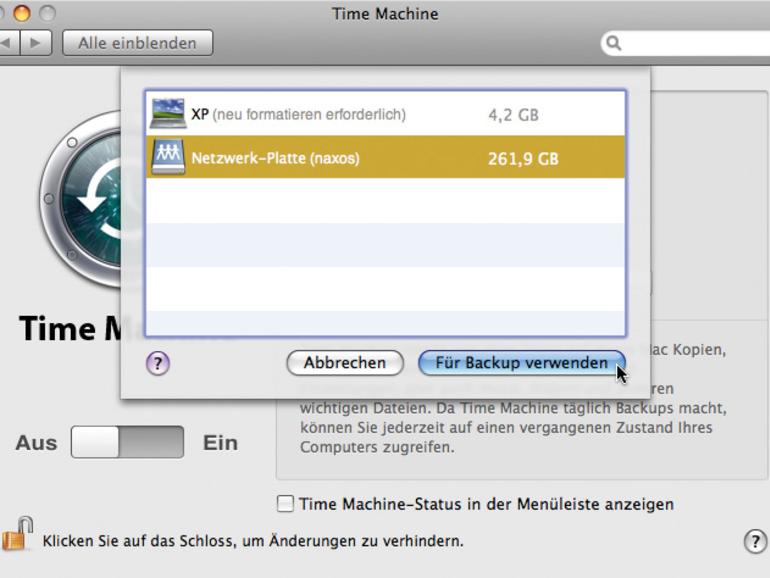Image resolution: width=770 pixels, height=578 pixels.
Task: Toggle the Aus/Ein Time Machine switch
Action: click(x=128, y=442)
